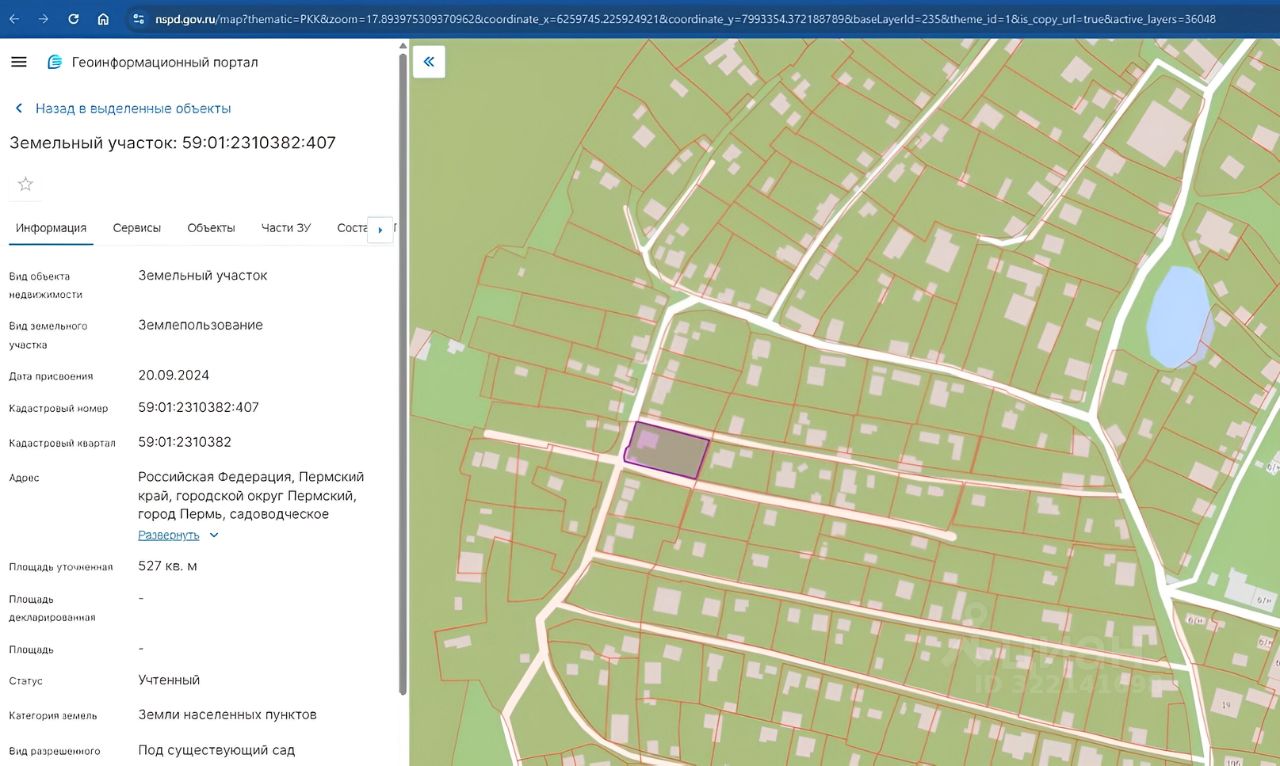
Task: Collapse the side panel with double chevron
Action: click(429, 62)
